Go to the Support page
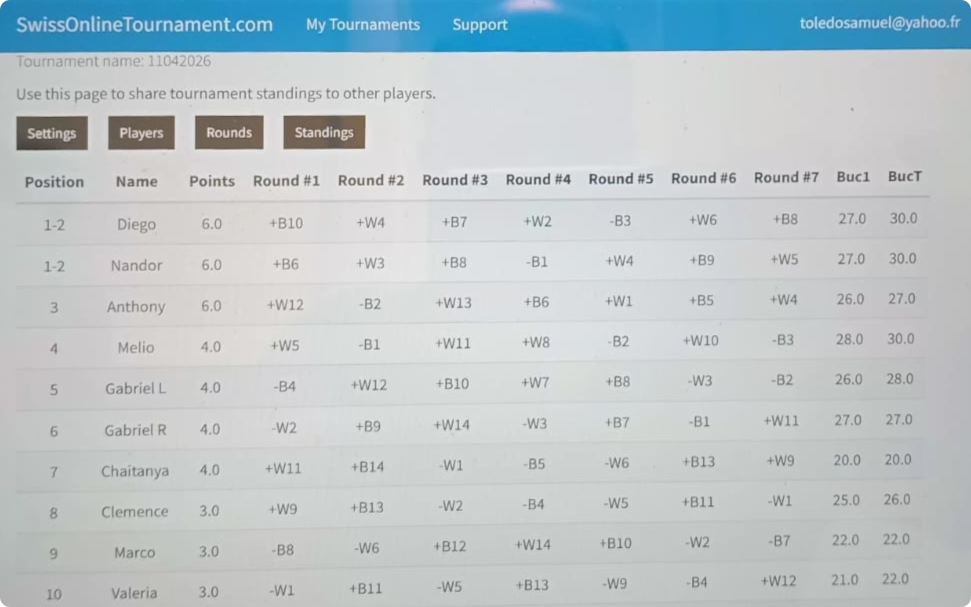Viewport: 971px width, 607px height. click(480, 25)
